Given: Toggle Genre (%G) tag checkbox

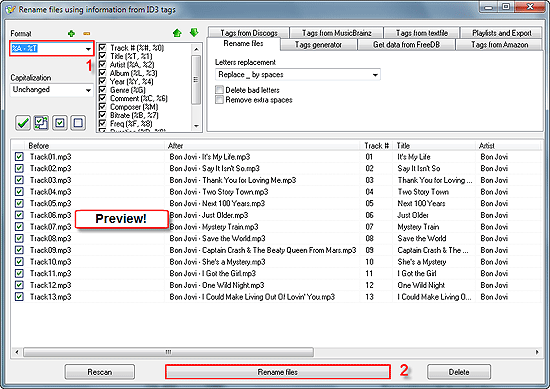Looking at the screenshot, I should (102, 90).
